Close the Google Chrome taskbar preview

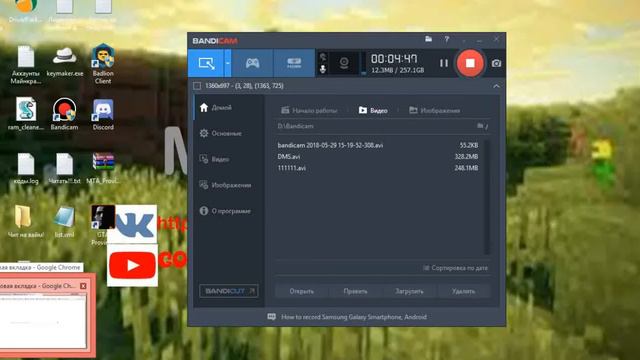[x=83, y=286]
